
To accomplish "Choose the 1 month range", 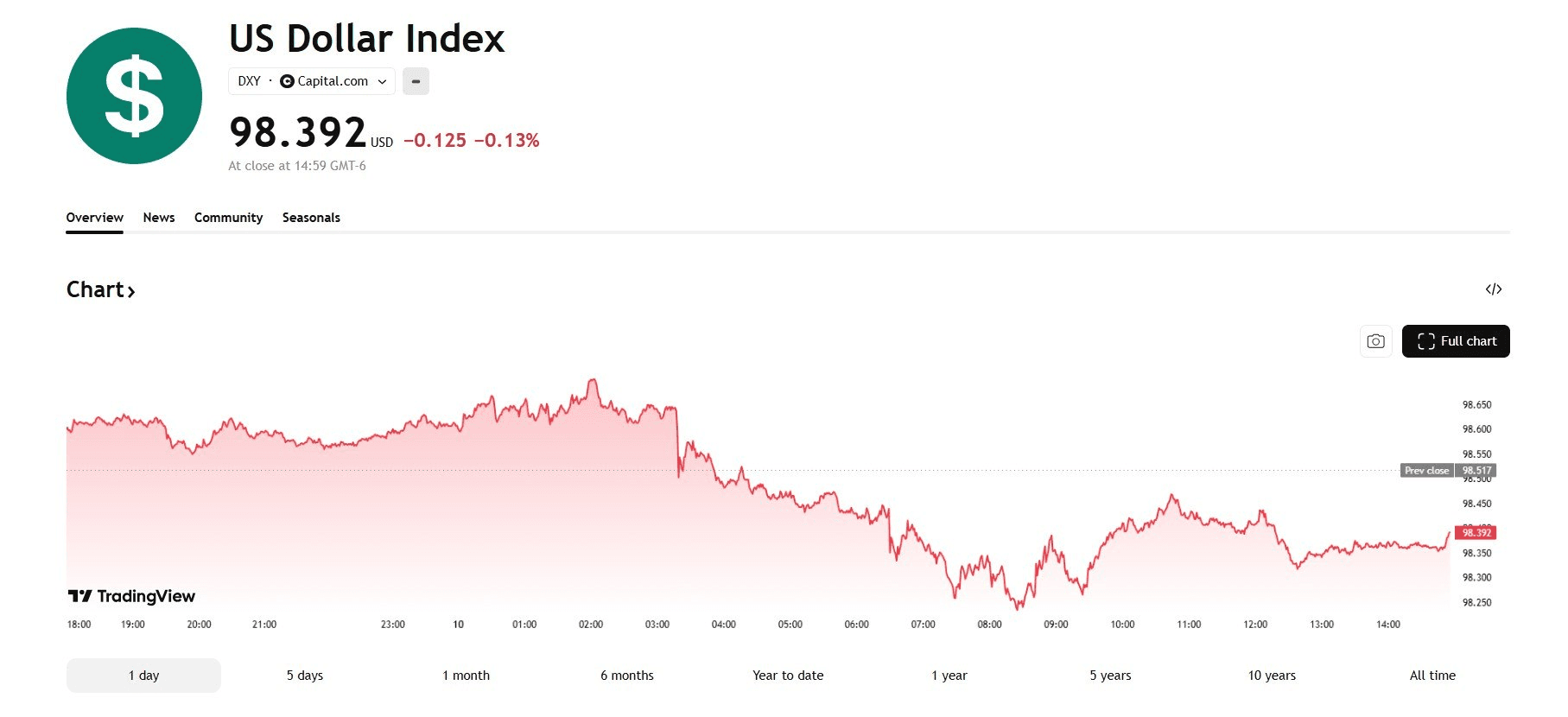I will click(x=466, y=676).
